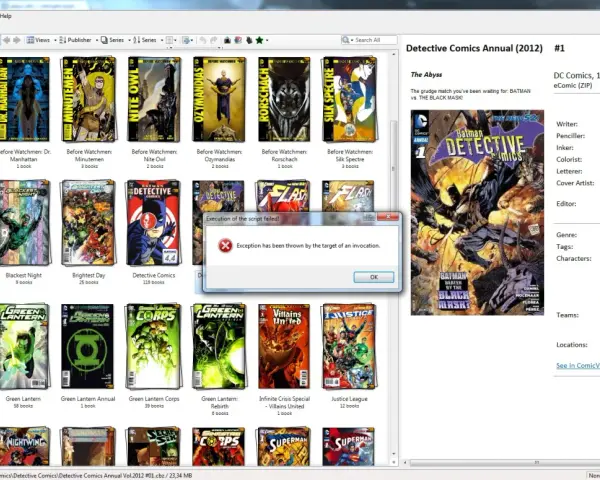Select Before Watchmen: Minutemen stack
This screenshot has width=600, height=480.
(89, 99)
